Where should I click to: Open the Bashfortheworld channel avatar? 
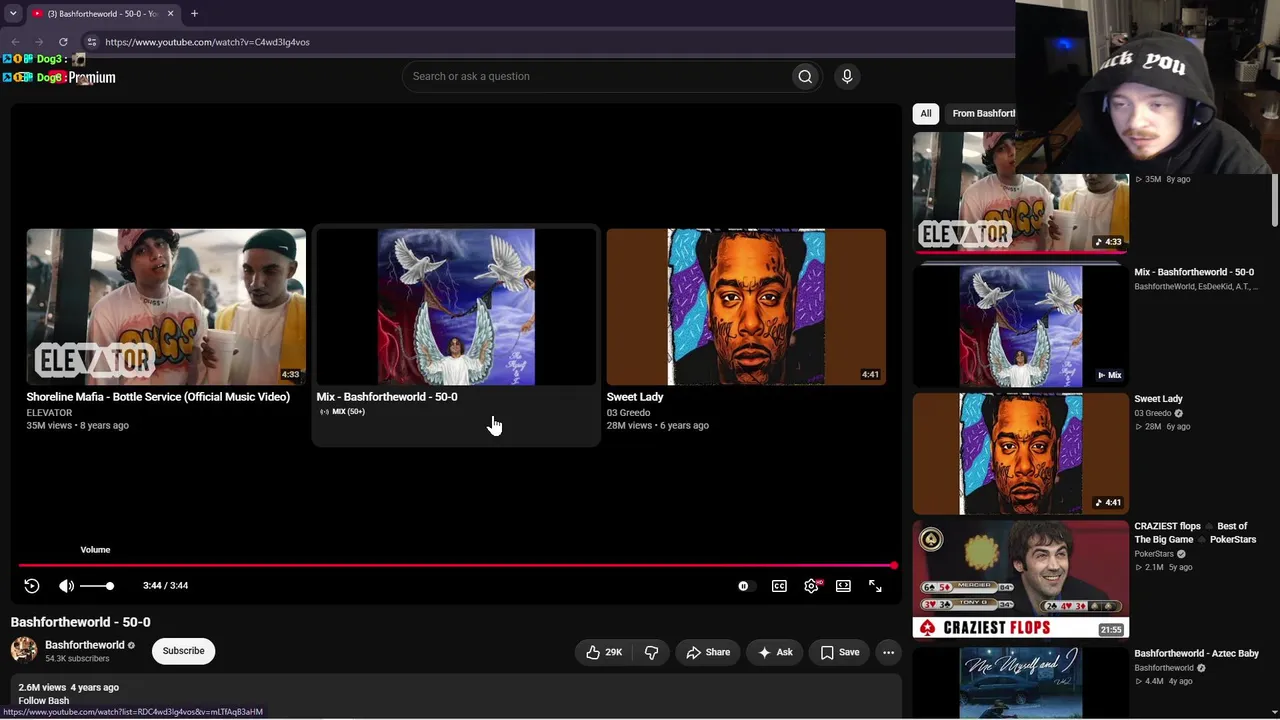(x=24, y=650)
